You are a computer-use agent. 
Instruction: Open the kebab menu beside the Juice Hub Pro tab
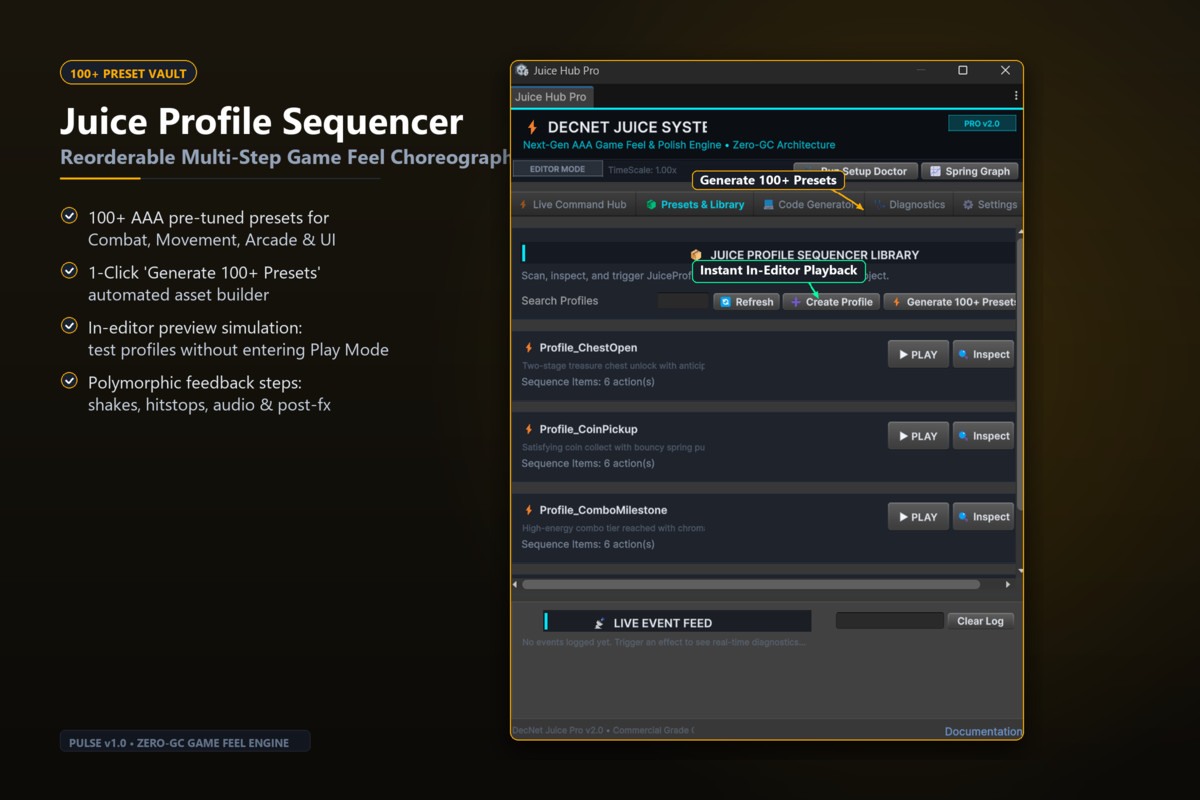(1016, 96)
